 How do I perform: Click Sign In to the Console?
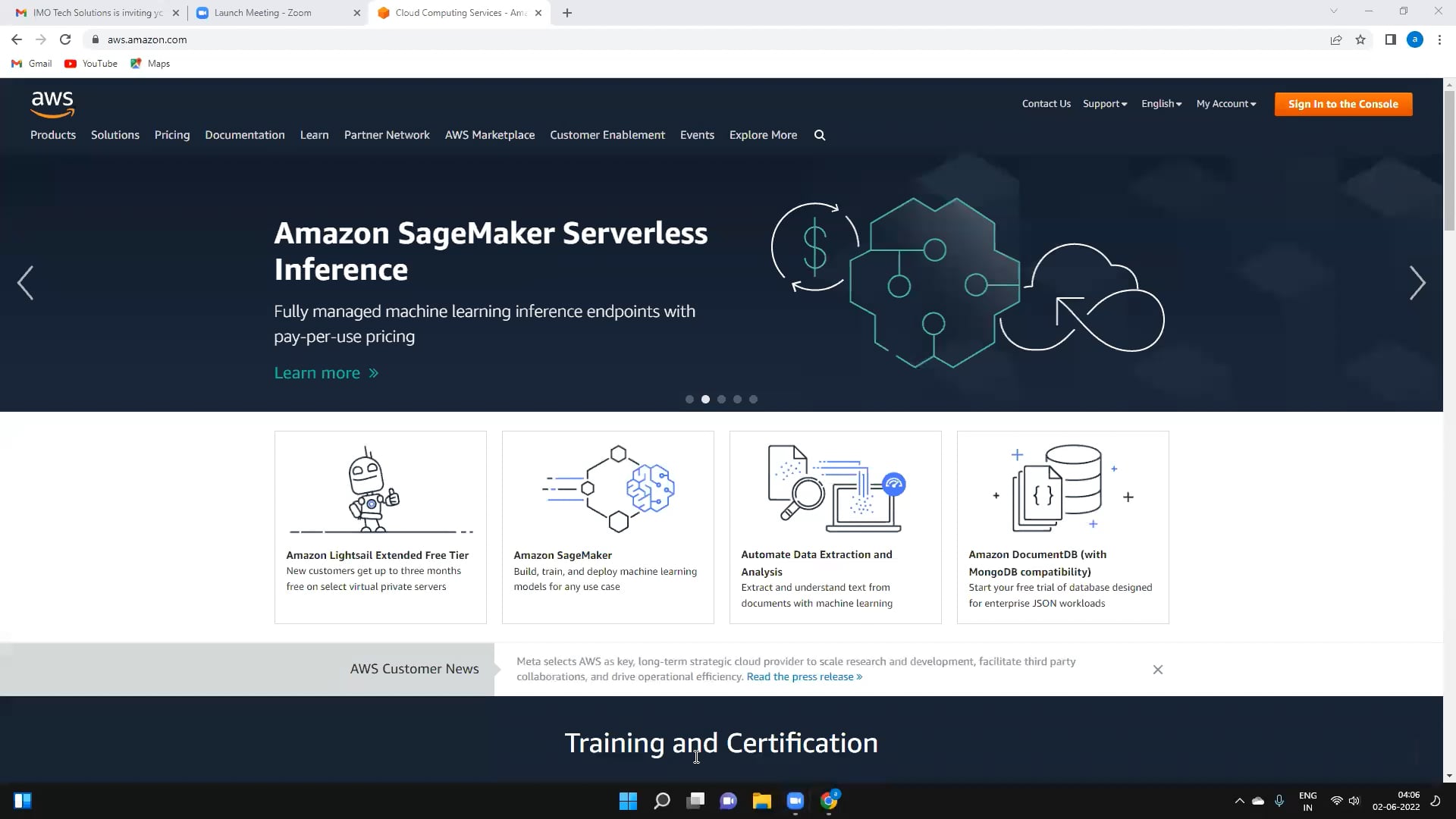[1343, 104]
